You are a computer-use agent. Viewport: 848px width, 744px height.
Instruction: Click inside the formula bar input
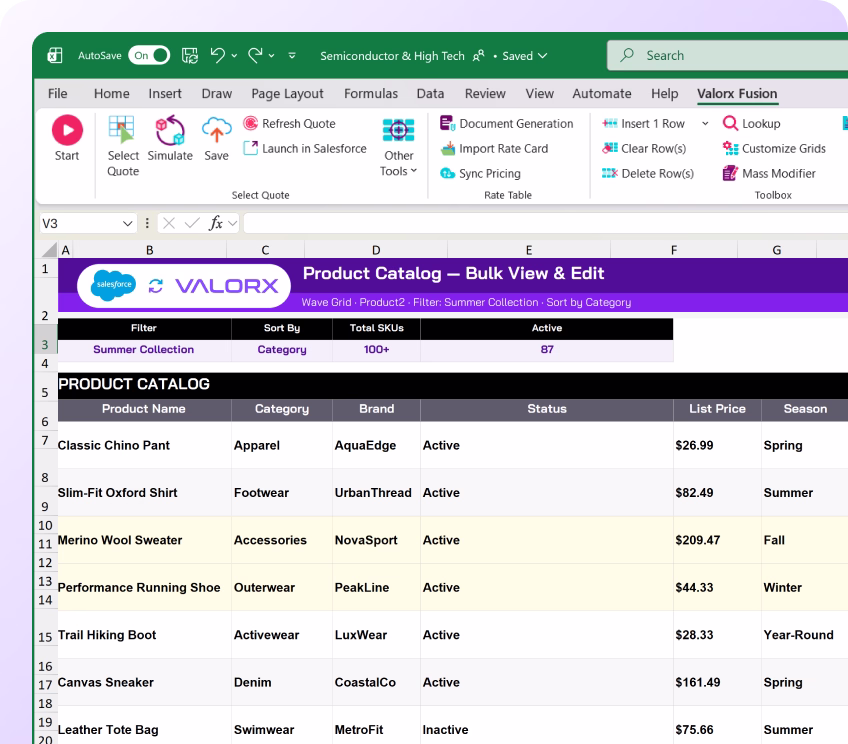point(546,223)
